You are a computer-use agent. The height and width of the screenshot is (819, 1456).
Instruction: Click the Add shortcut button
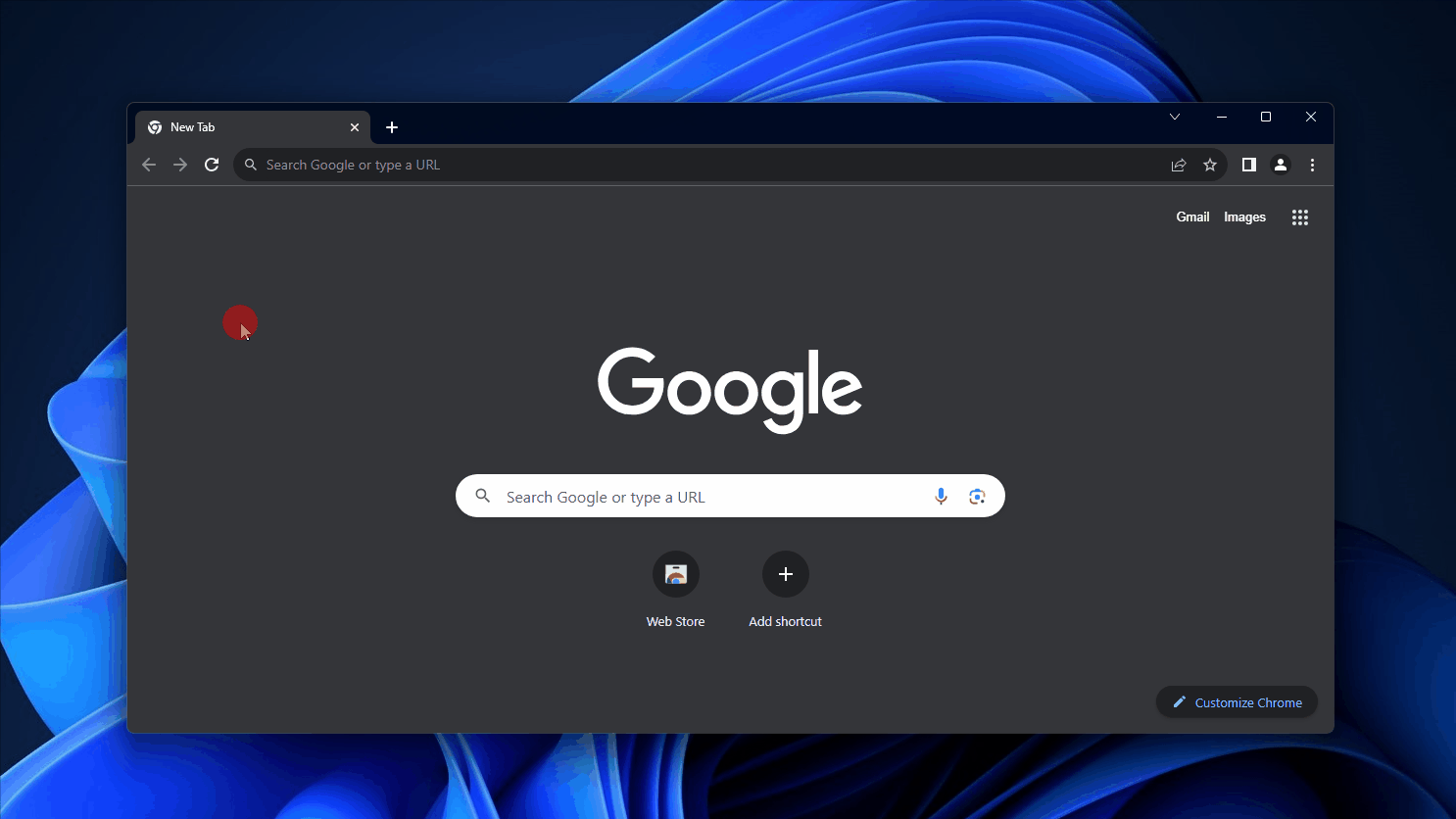tap(786, 575)
